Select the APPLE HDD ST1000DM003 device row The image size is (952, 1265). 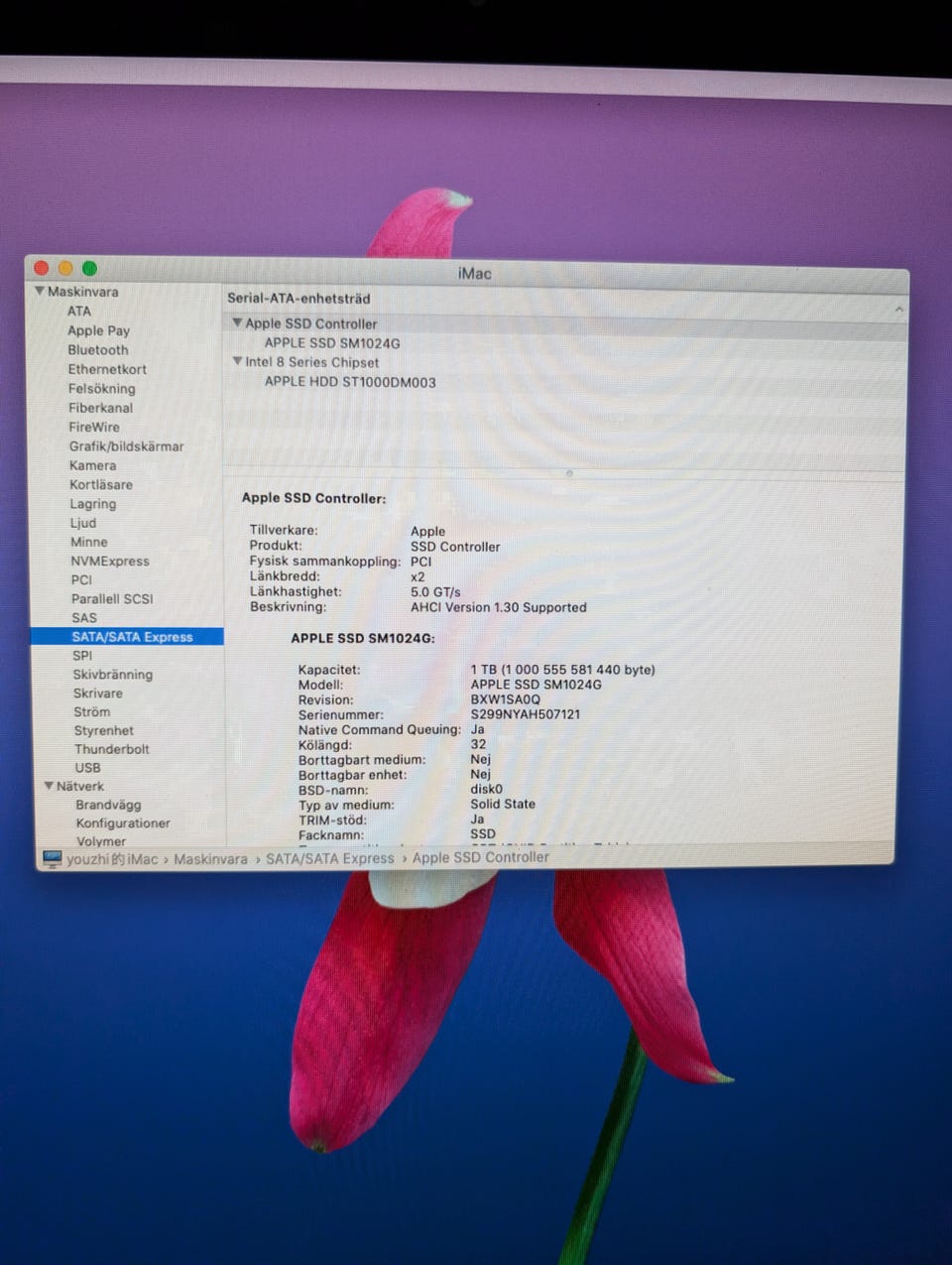click(350, 382)
